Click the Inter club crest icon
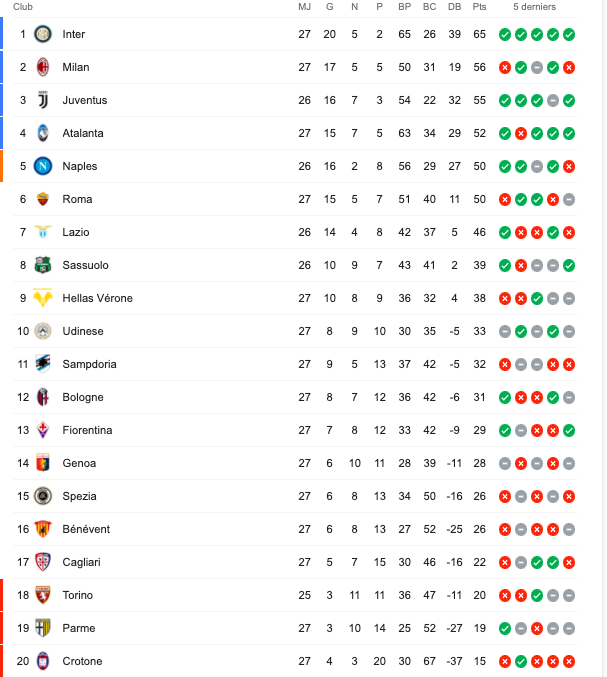 pyautogui.click(x=43, y=34)
